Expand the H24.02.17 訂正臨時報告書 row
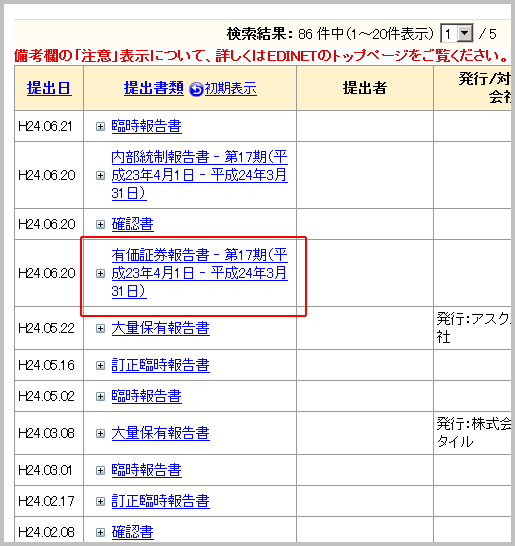This screenshot has width=515, height=546. tap(100, 501)
